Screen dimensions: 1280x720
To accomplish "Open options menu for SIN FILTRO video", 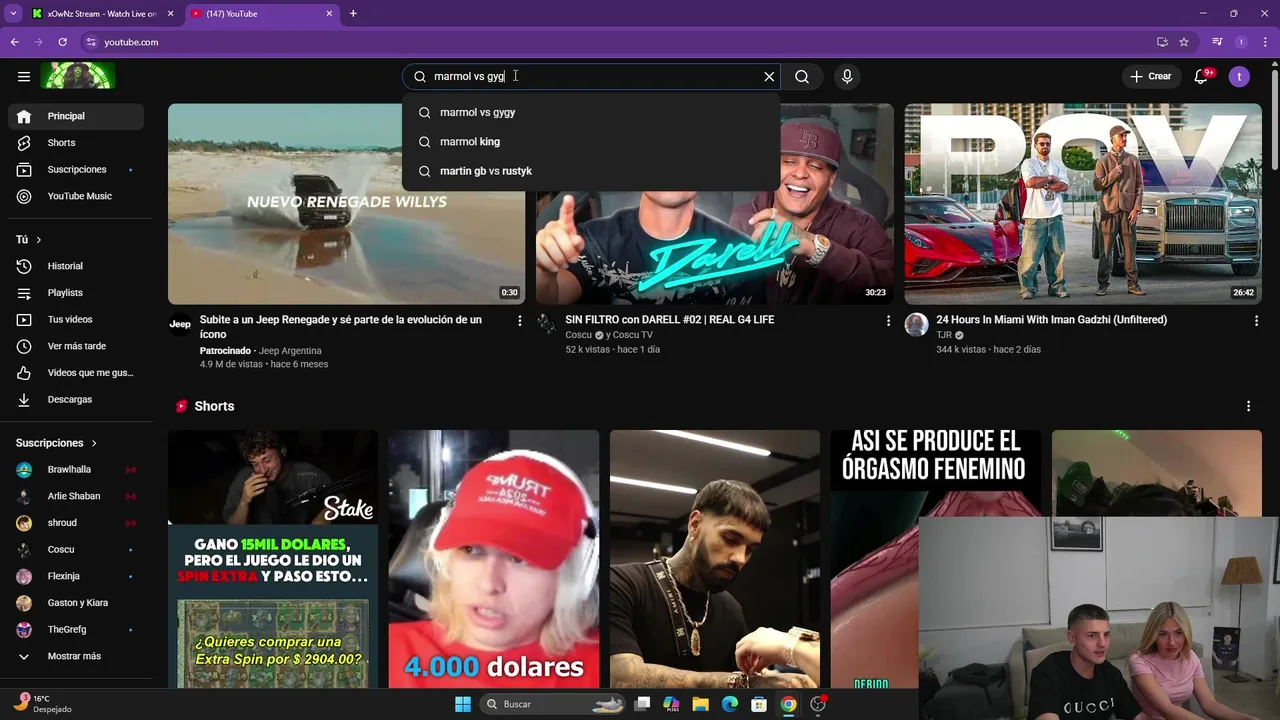I will pos(888,321).
